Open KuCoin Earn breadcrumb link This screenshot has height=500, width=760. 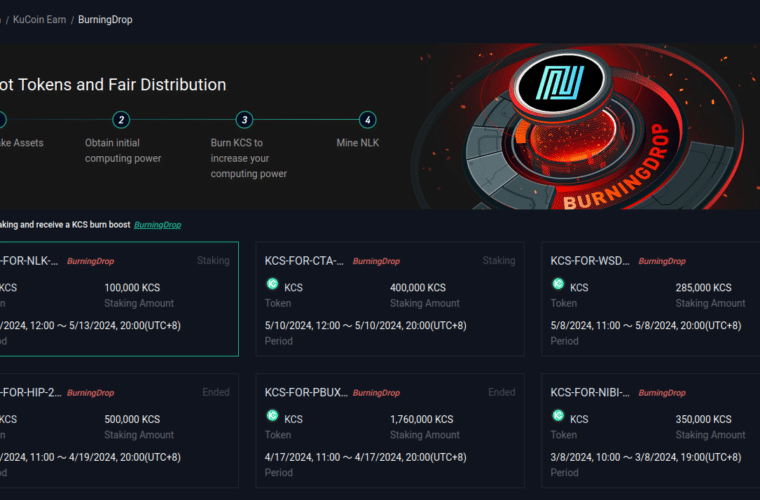tap(39, 20)
